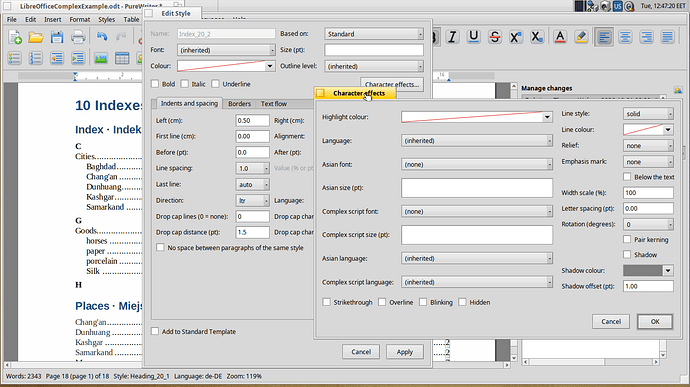Tick the Bold checkbox in Edit Style

(155, 84)
